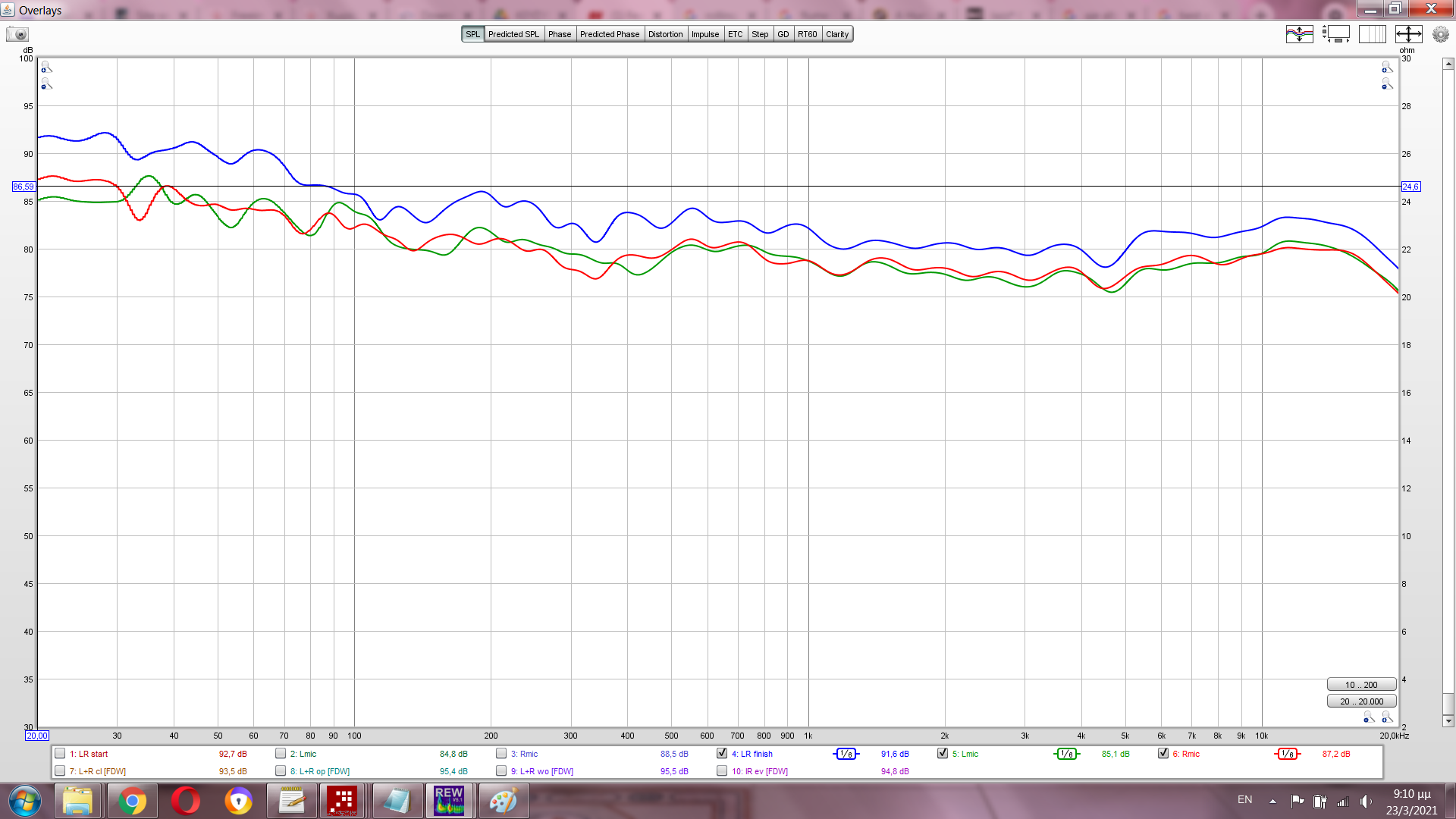Viewport: 1456px width, 819px height.
Task: Click the separate traces toolbar icon
Action: (x=1299, y=34)
